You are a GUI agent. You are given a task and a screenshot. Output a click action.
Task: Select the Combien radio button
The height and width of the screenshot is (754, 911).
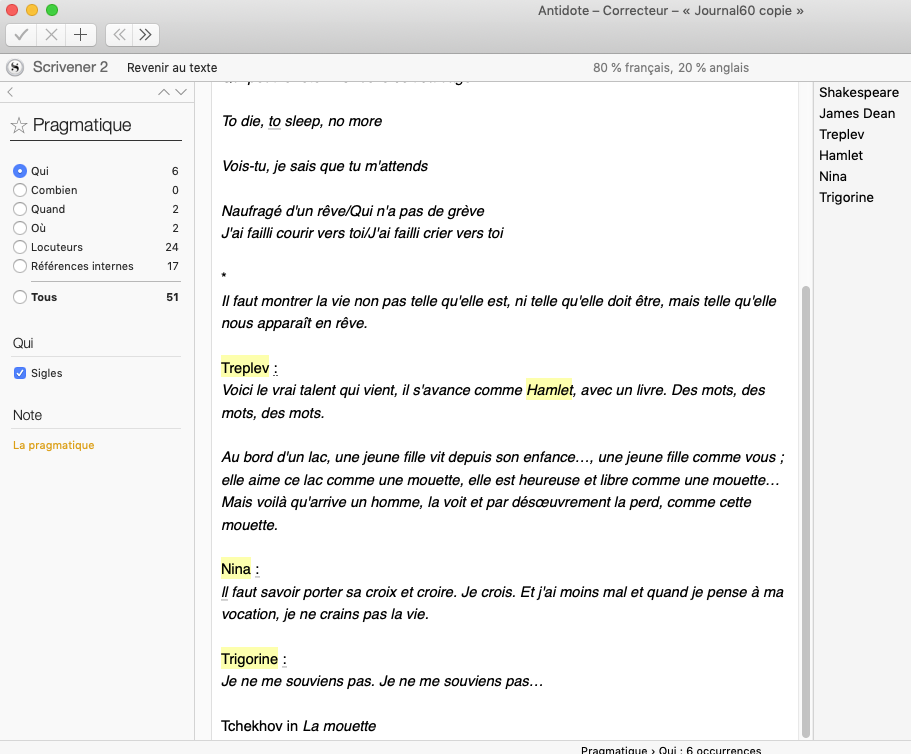click(x=20, y=190)
